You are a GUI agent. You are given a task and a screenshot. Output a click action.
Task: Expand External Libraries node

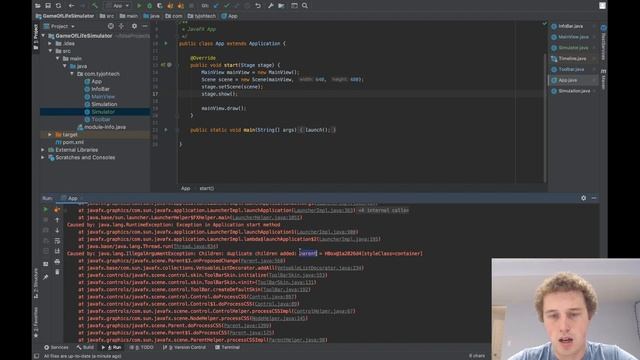pos(43,150)
